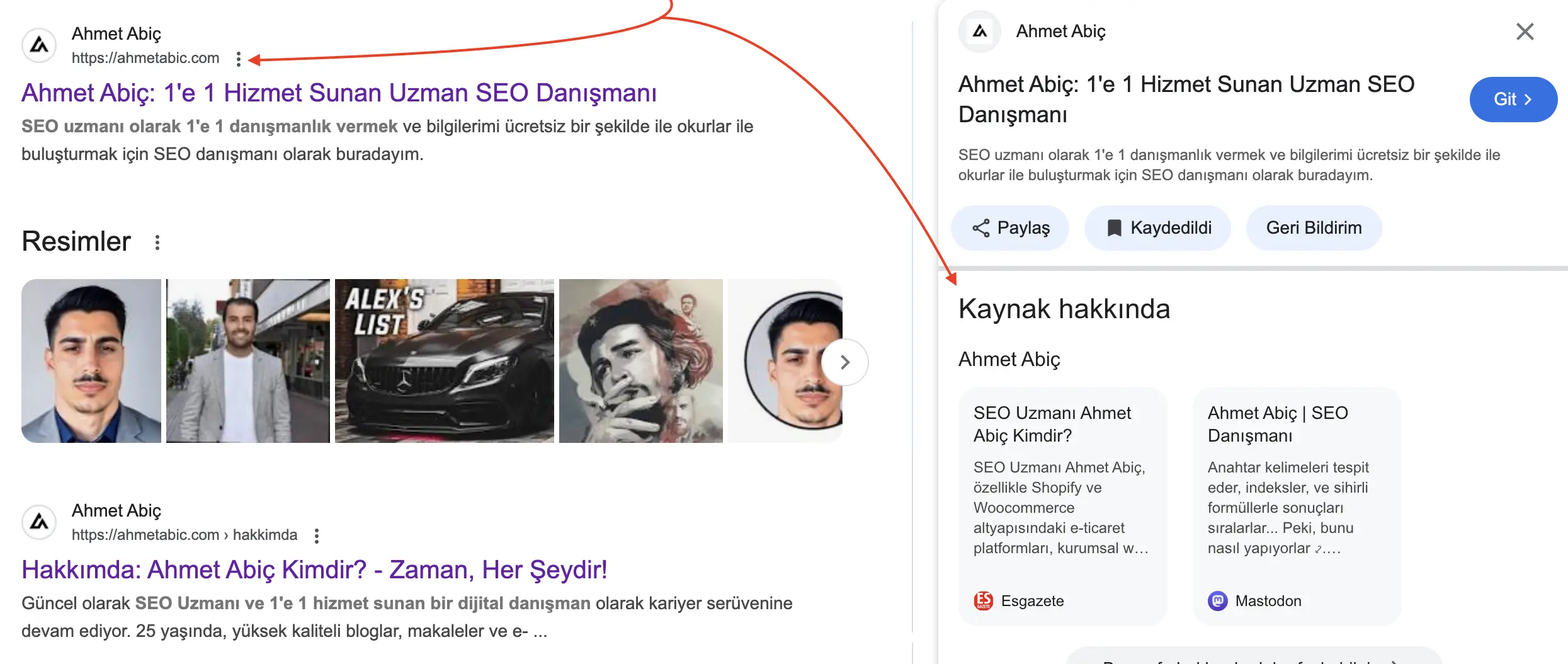Open Che Guevara illustration thumbnail
Image resolution: width=1568 pixels, height=664 pixels.
pos(641,361)
